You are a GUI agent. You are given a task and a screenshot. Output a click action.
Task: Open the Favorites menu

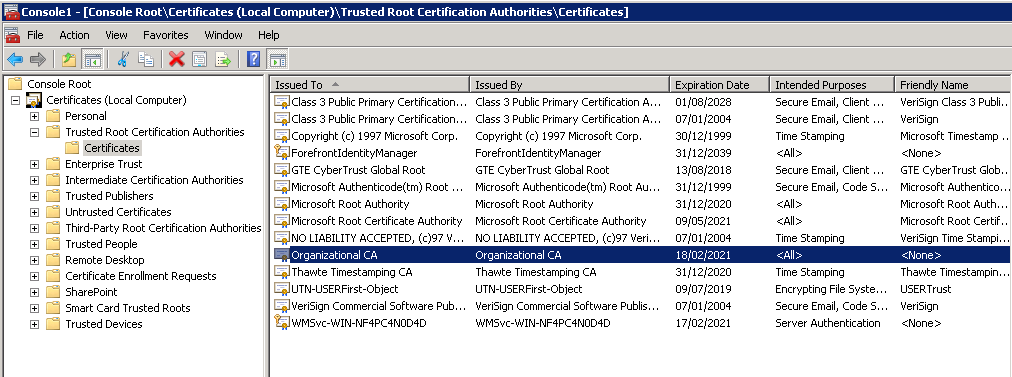[166, 35]
